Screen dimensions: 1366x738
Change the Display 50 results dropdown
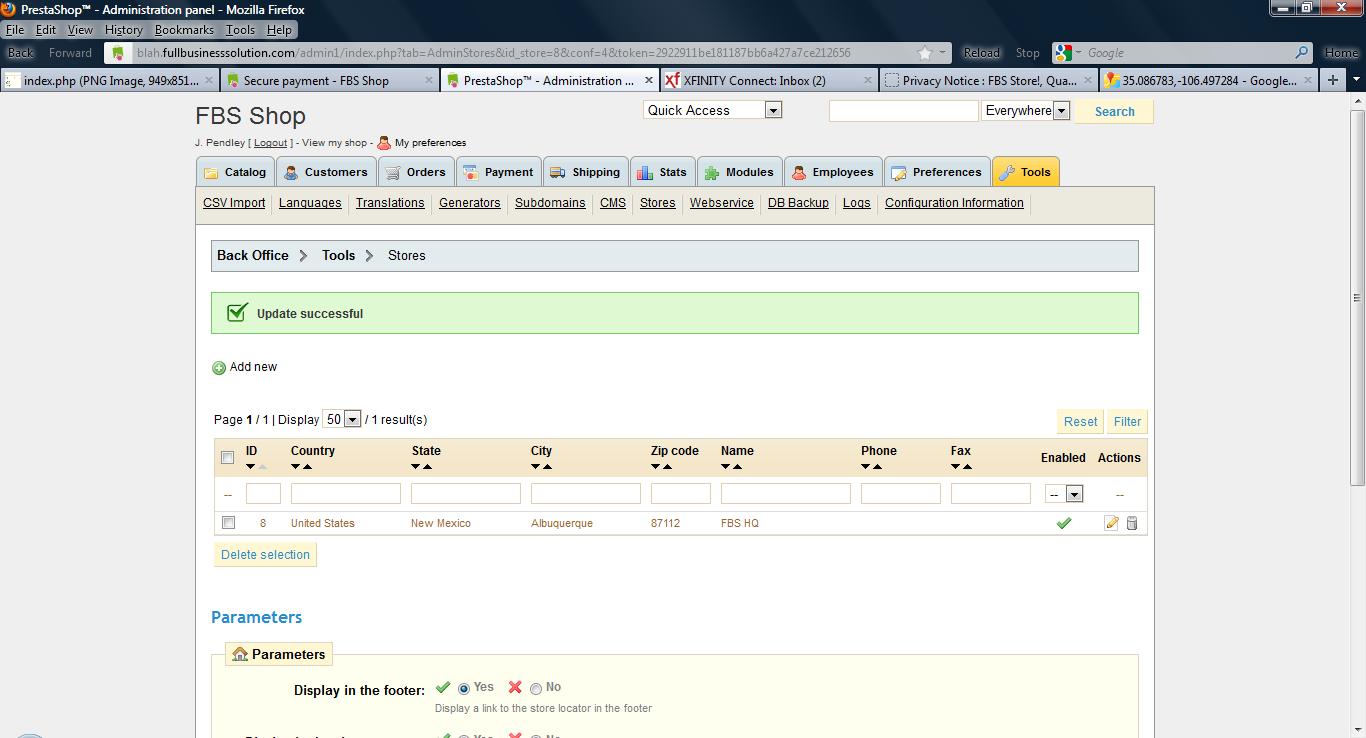click(x=341, y=419)
